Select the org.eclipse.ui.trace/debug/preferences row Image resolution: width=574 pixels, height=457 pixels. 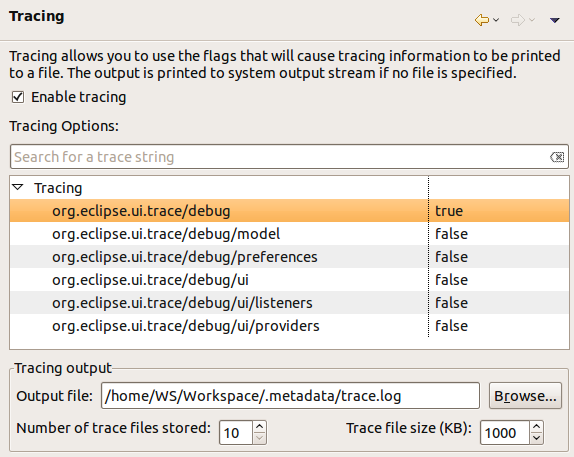click(x=289, y=257)
